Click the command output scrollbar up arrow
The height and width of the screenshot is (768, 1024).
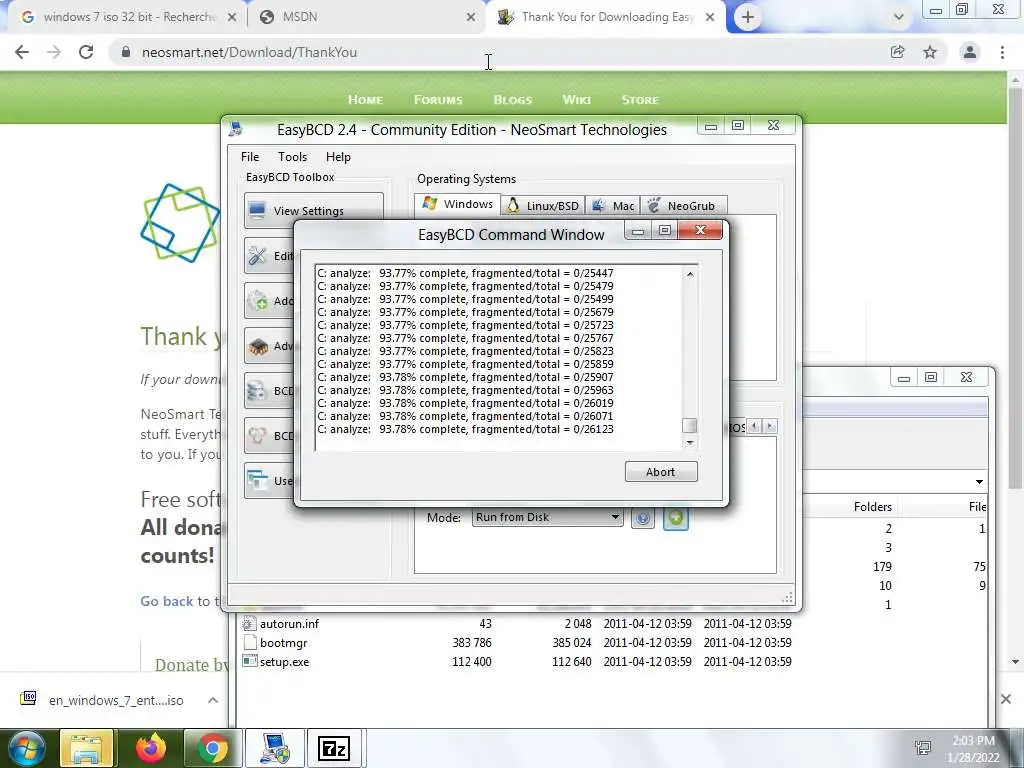[x=690, y=274]
